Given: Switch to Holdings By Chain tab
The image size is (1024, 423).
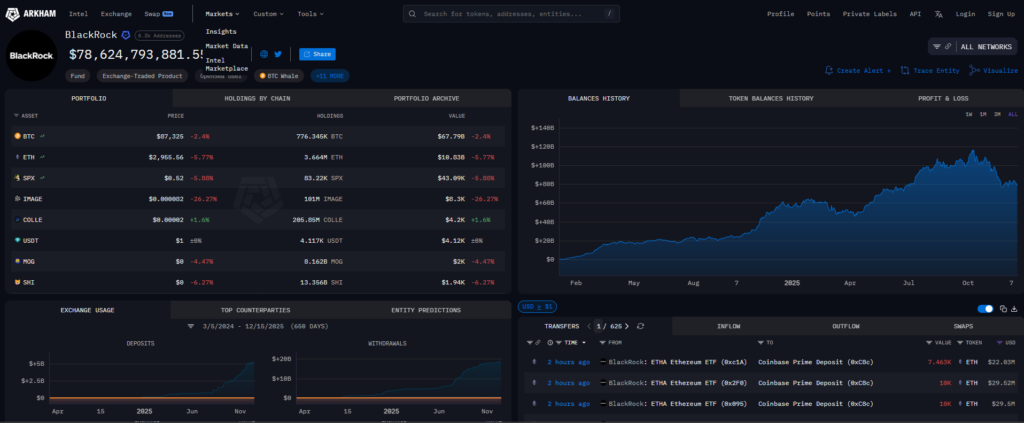Looking at the screenshot, I should point(257,98).
